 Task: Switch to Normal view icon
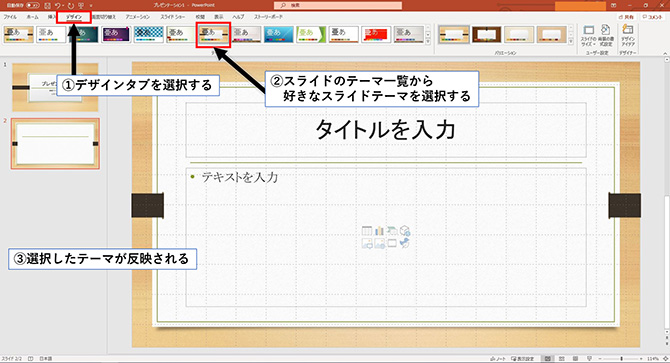tap(548, 359)
